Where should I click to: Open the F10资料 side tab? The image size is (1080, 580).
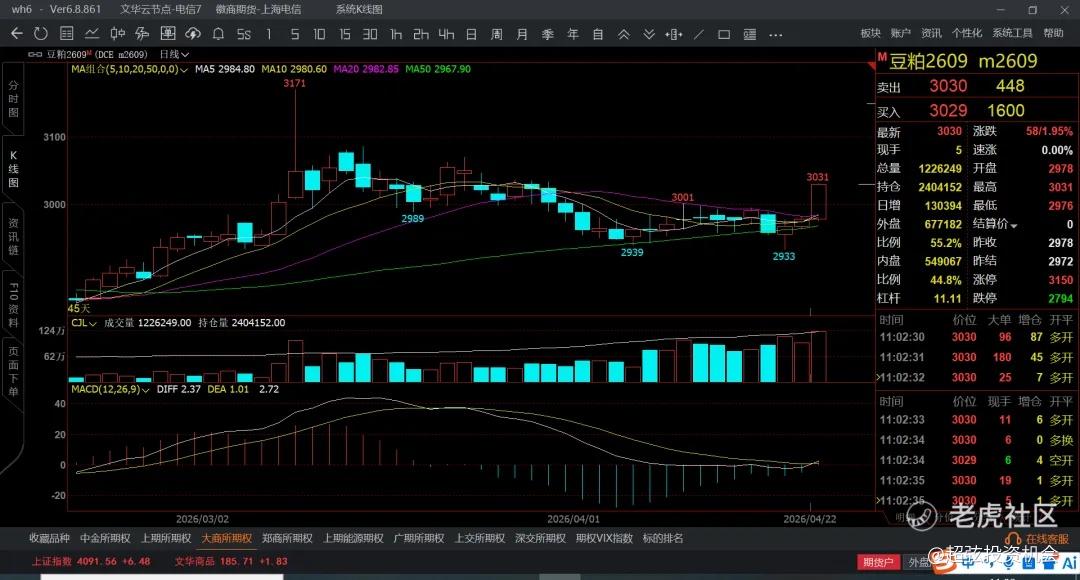click(x=13, y=304)
